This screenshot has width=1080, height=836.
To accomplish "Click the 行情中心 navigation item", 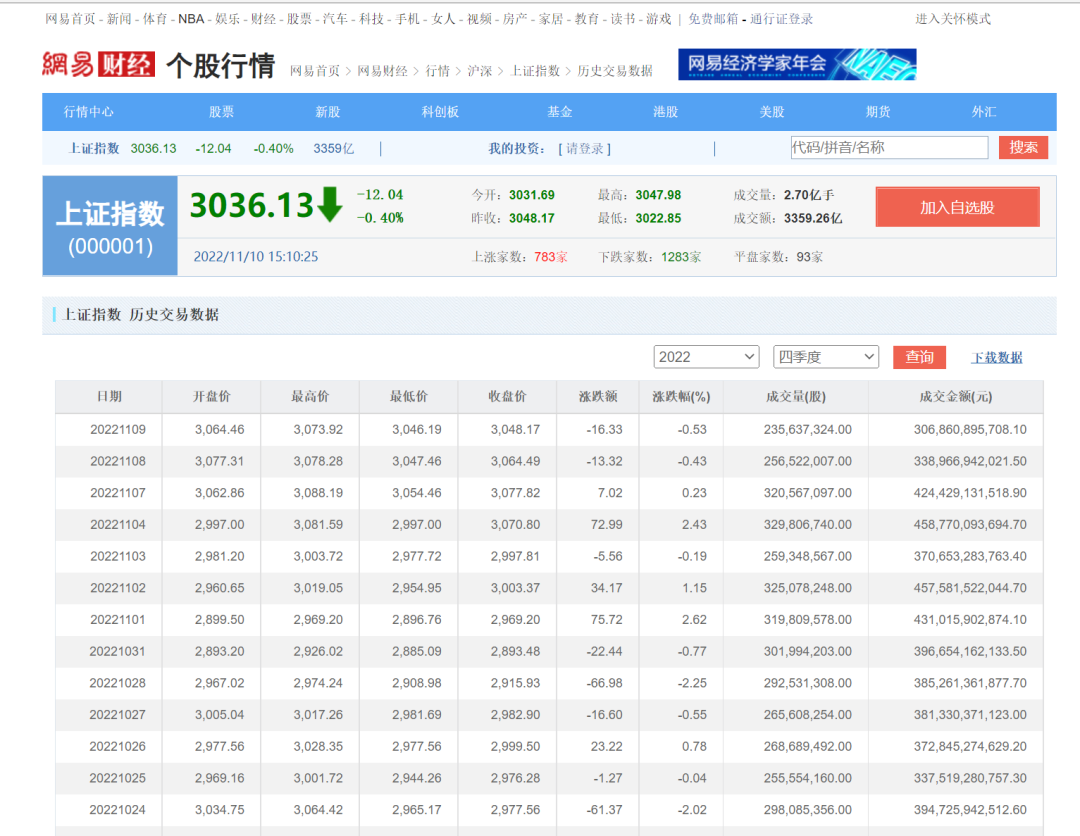I will tap(89, 112).
